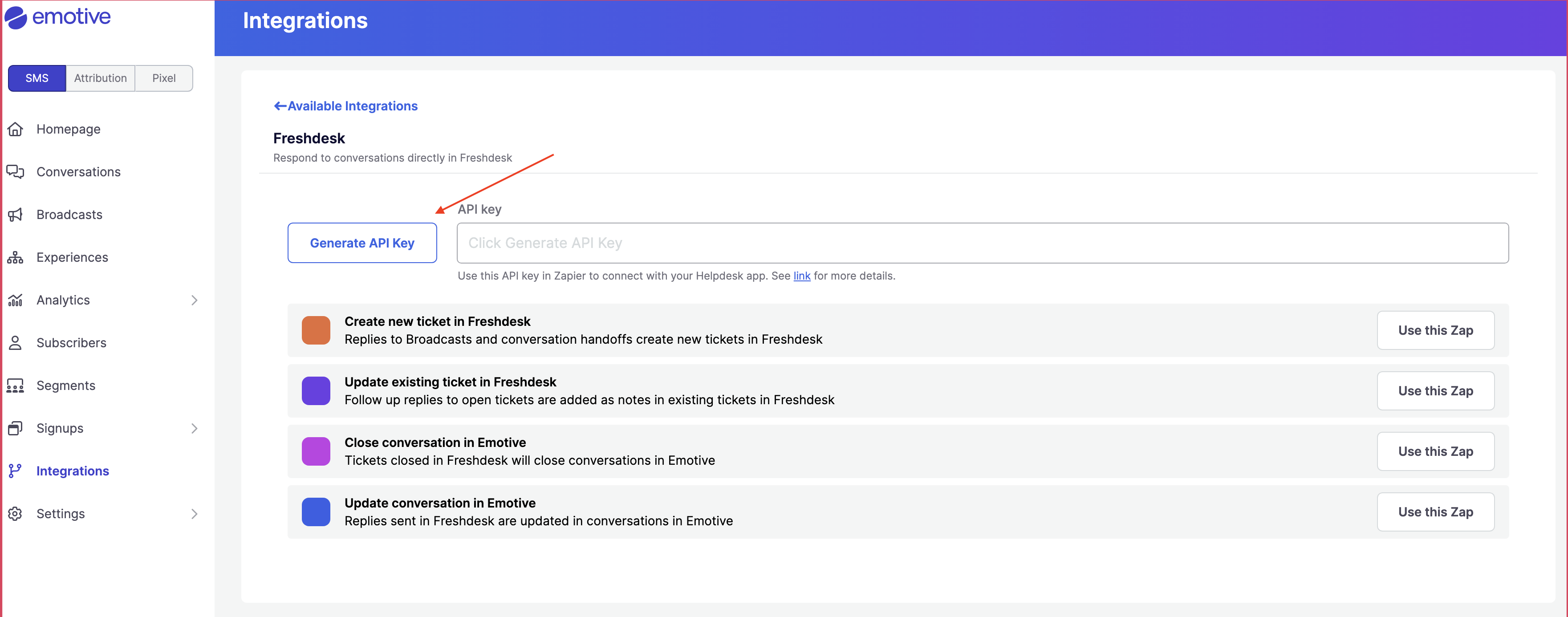The width and height of the screenshot is (1568, 617).
Task: Expand the Analytics section
Action: click(x=194, y=300)
